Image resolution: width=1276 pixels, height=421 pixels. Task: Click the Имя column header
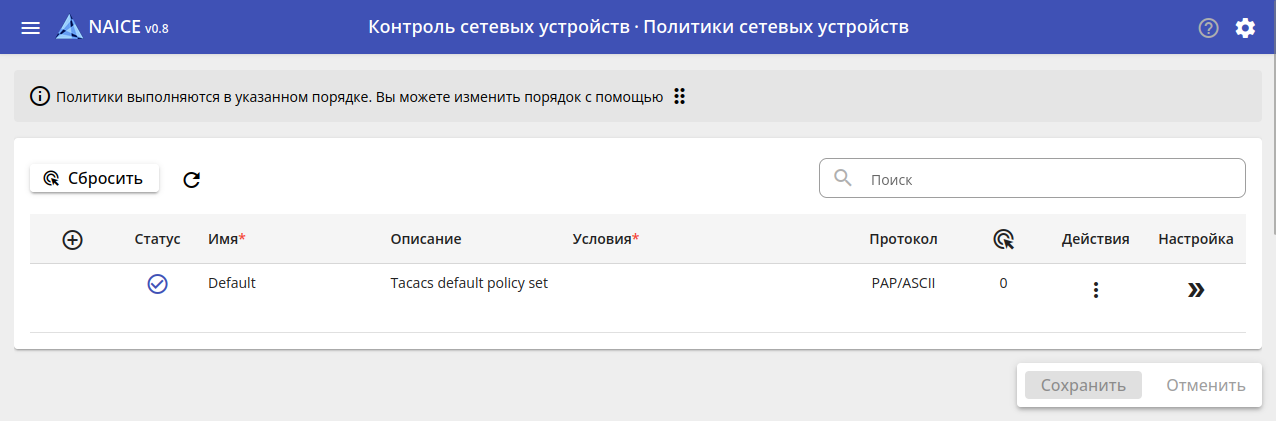pyautogui.click(x=223, y=239)
